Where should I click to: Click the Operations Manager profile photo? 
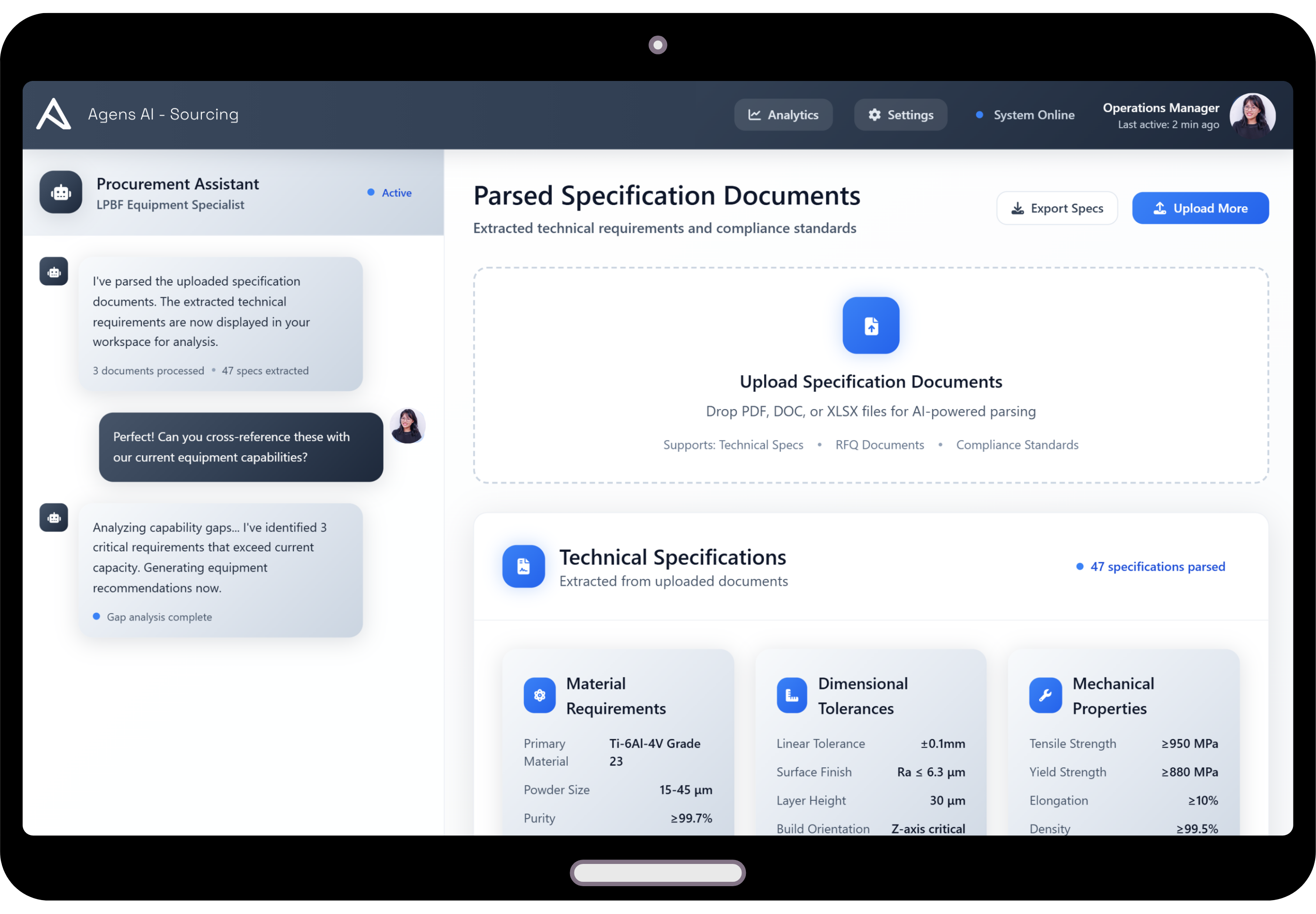[x=1252, y=115]
